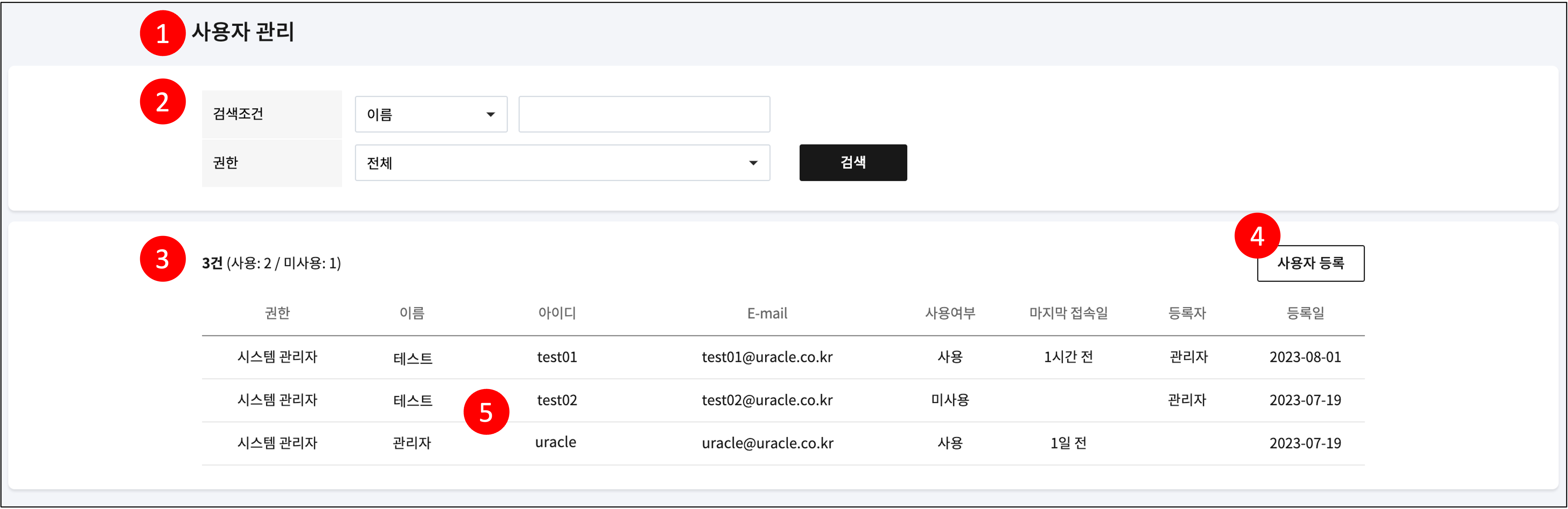Screen dimensions: 1568x509
Task: Click the red number 3 annotation badge
Action: click(163, 258)
